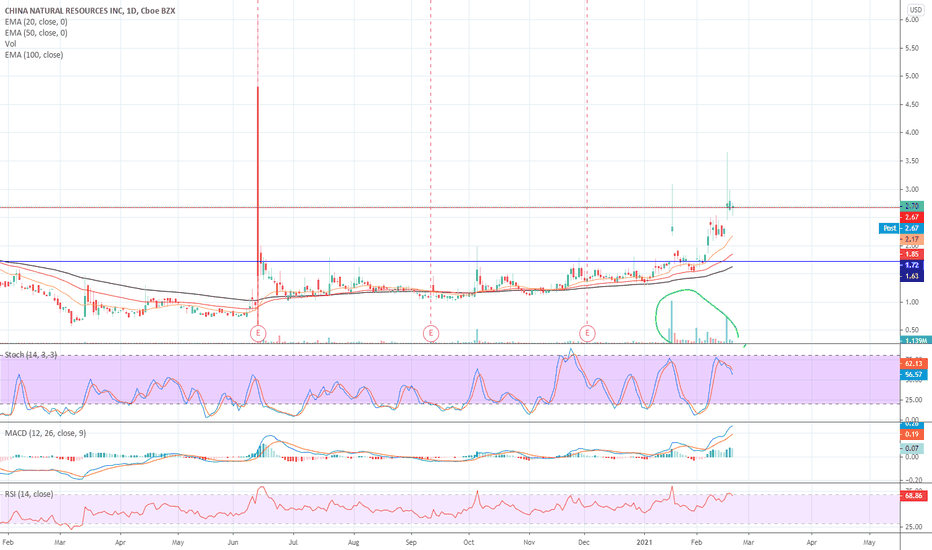Click the EMA (20, close, 0) indicator legend
This screenshot has height=550, width=932.
click(36, 22)
